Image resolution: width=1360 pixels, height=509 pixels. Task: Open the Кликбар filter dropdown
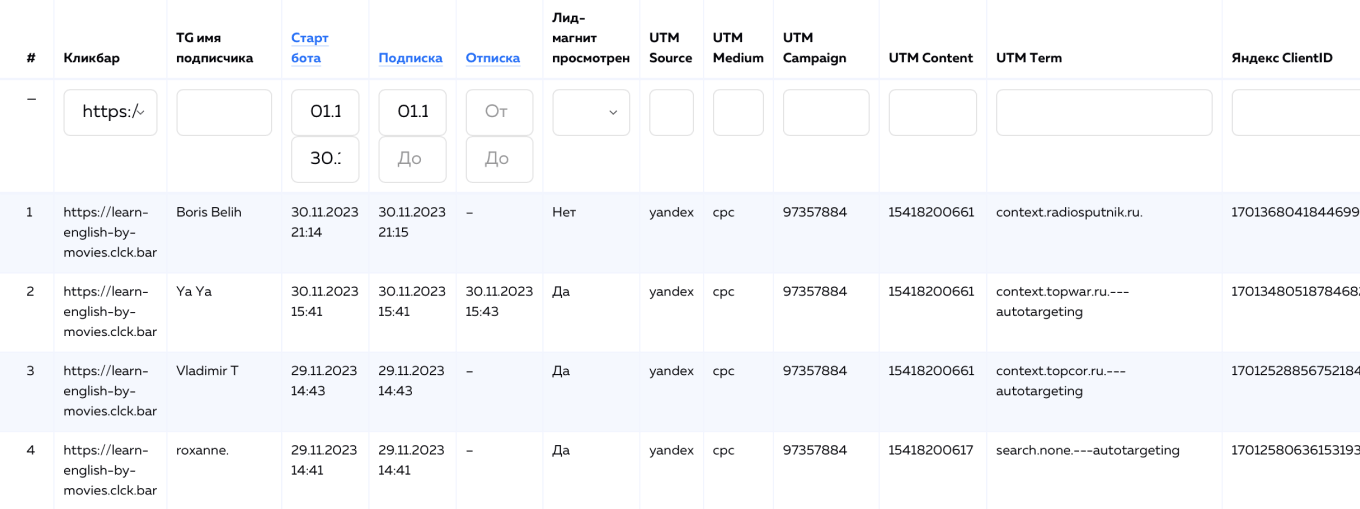[x=110, y=112]
